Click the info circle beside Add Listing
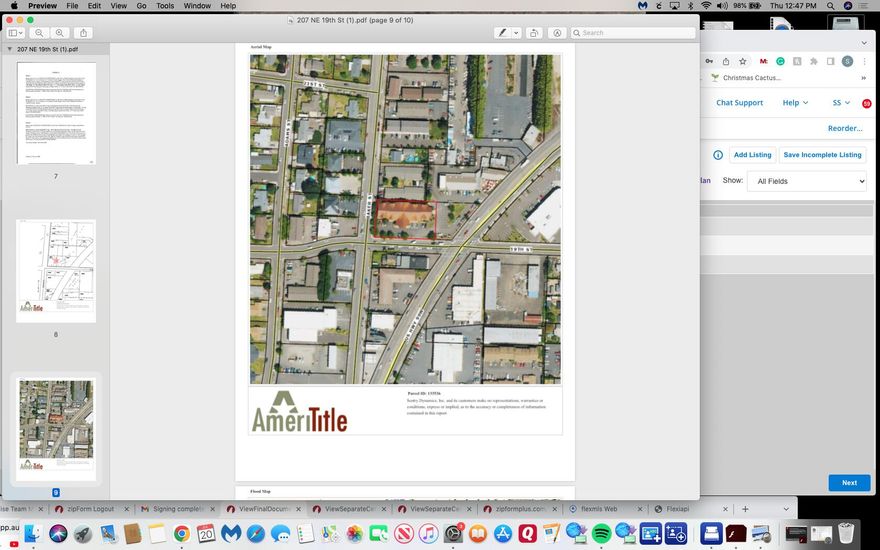The width and height of the screenshot is (880, 550). [x=717, y=155]
